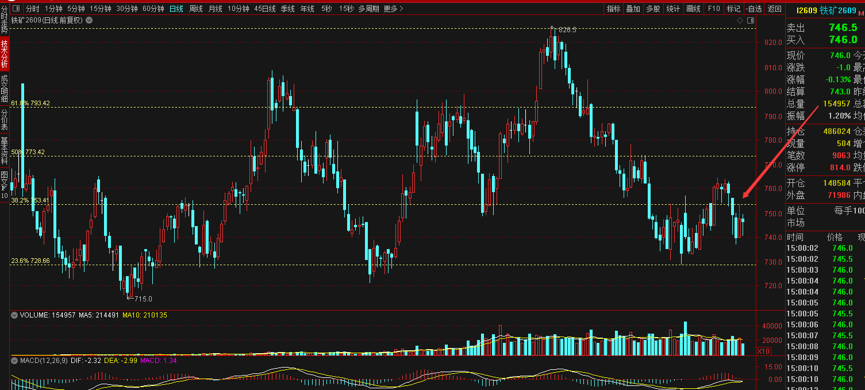The height and width of the screenshot is (390, 865).
Task: Click the 多股 multi-stock button
Action: [653, 9]
